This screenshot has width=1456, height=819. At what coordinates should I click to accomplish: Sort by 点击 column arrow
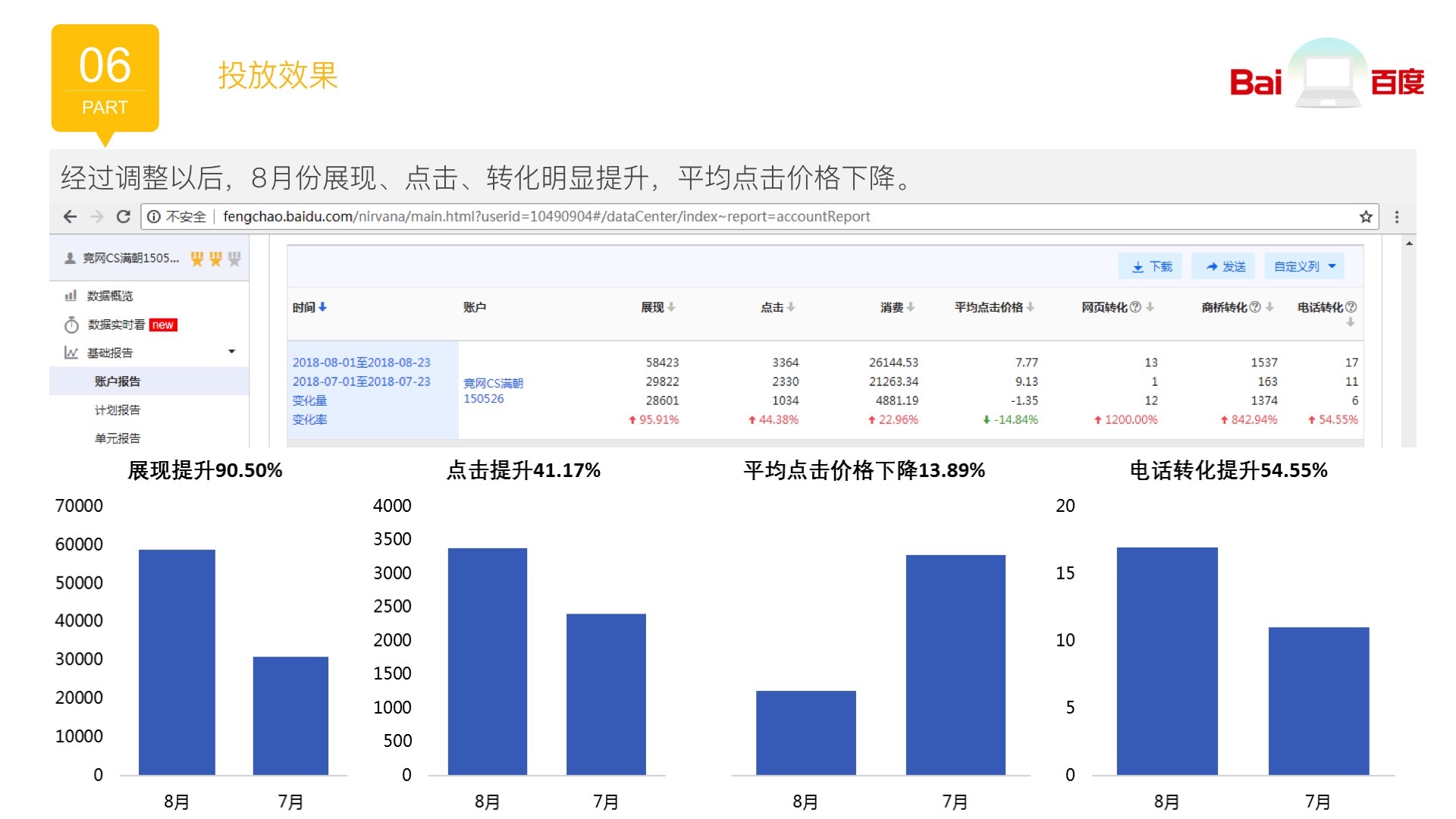pyautogui.click(x=791, y=307)
